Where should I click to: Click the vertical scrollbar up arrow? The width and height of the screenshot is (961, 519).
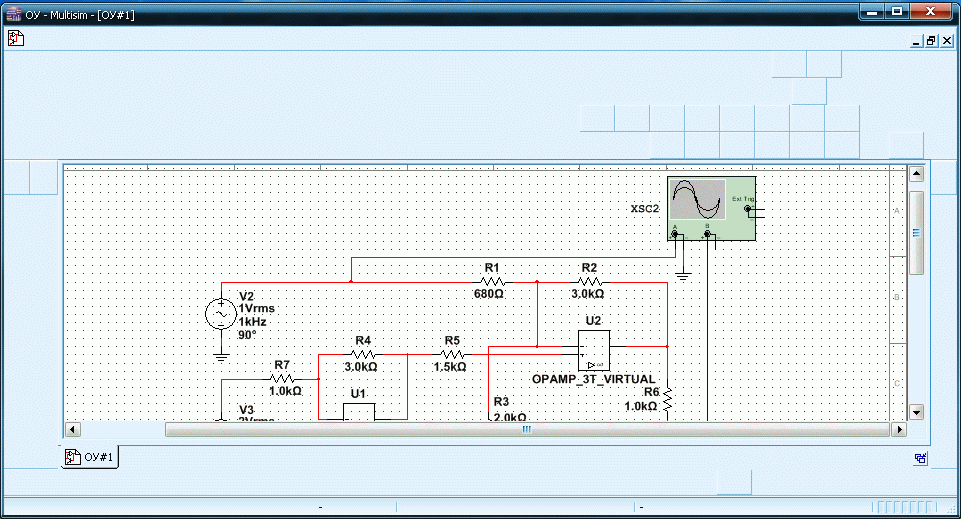click(915, 174)
